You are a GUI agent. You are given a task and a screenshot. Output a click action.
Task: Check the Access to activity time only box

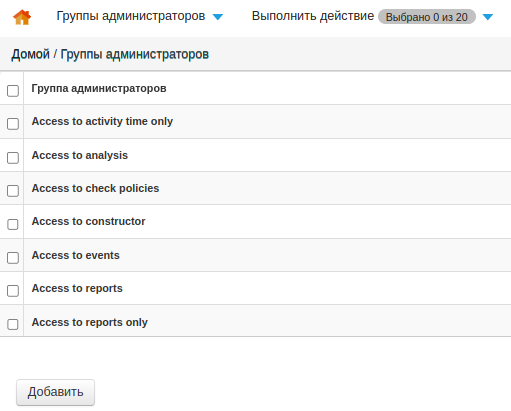point(13,124)
